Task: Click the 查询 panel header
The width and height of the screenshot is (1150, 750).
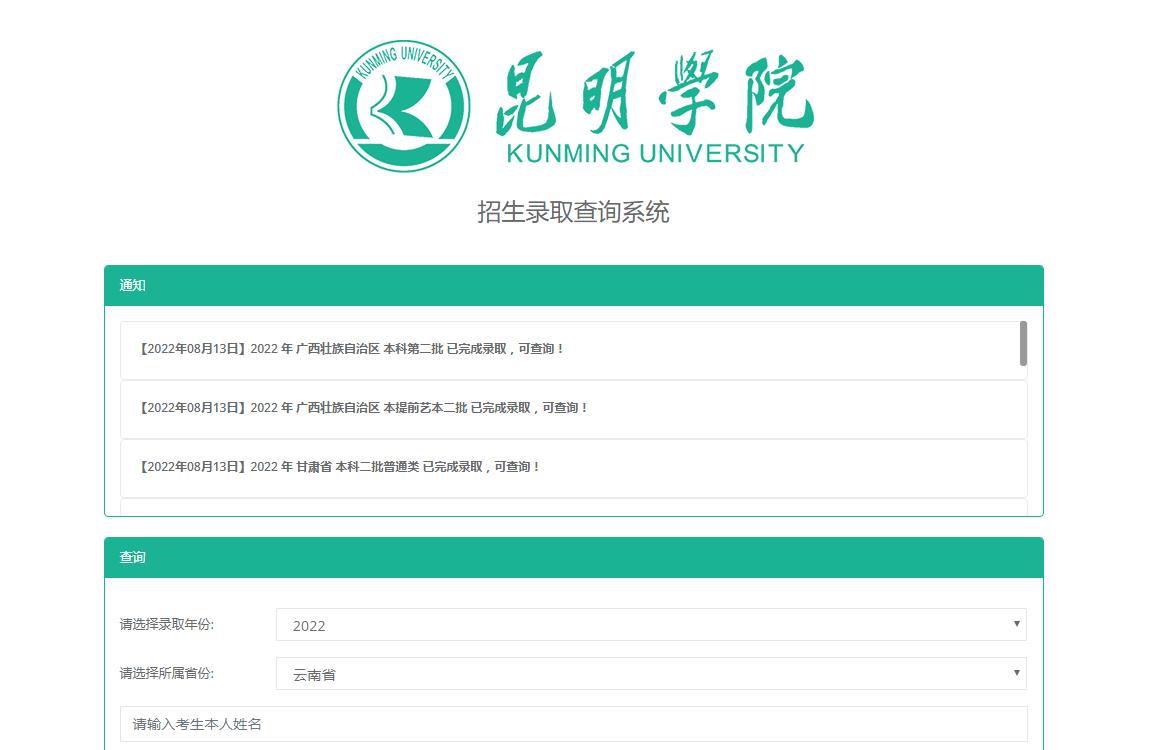Action: click(x=574, y=557)
